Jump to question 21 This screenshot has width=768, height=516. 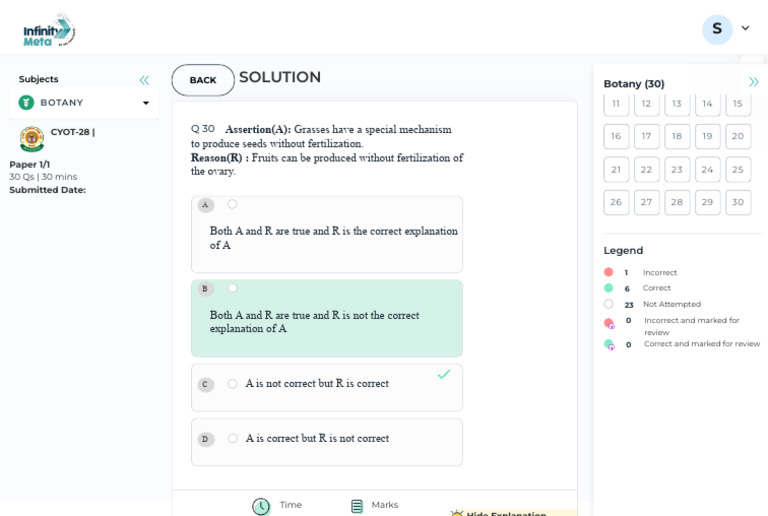pos(616,169)
